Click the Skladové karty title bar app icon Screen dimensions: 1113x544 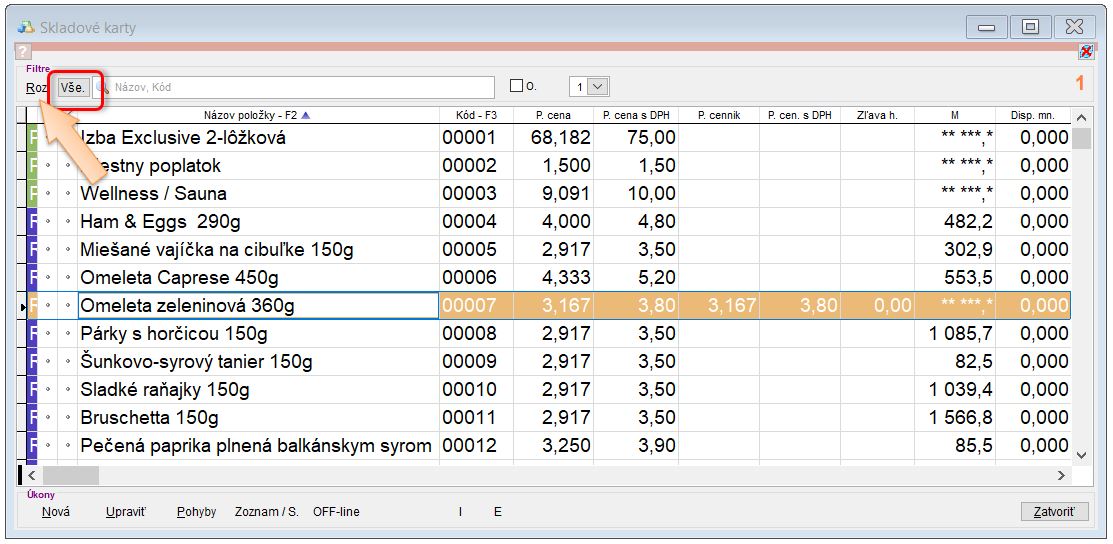[27, 27]
